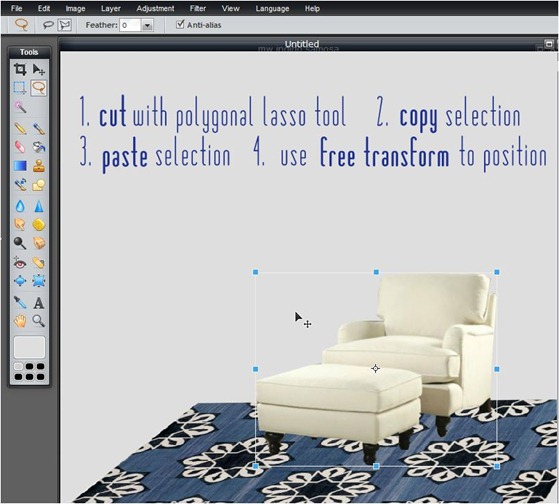The image size is (559, 504).
Task: Click the Untitled document title bar
Action: [302, 44]
